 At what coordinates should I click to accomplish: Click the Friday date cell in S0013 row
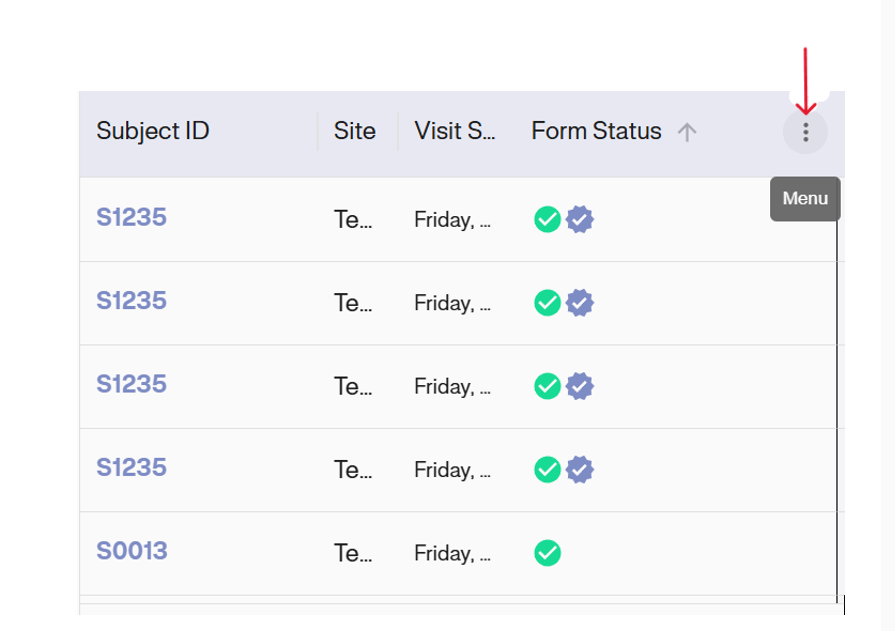[x=452, y=553]
